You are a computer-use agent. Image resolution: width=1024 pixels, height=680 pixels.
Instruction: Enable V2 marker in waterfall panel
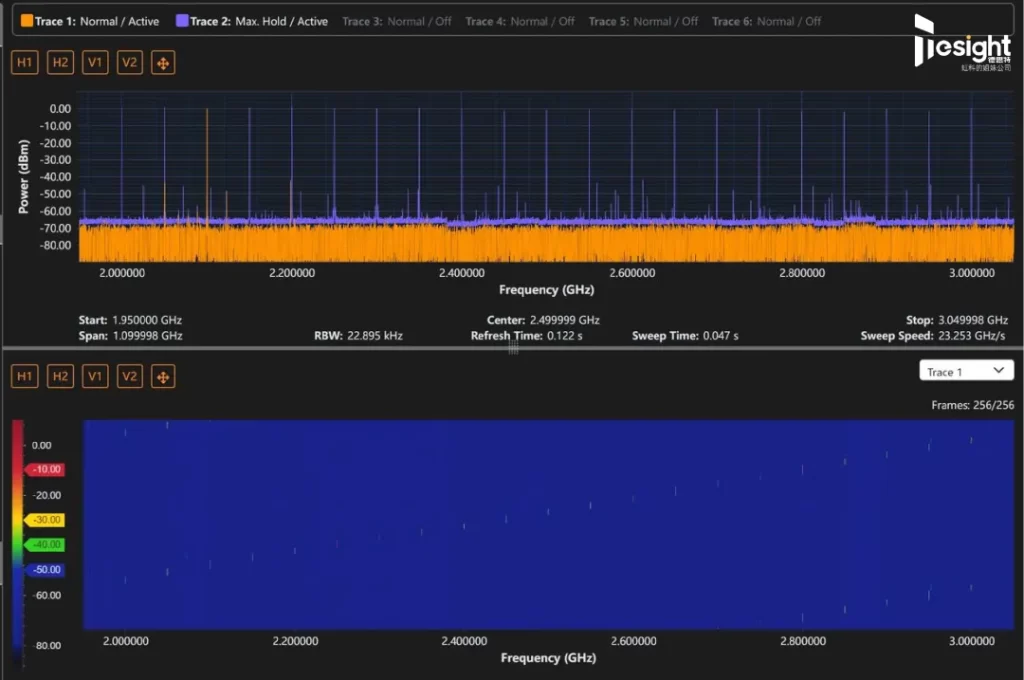[130, 376]
